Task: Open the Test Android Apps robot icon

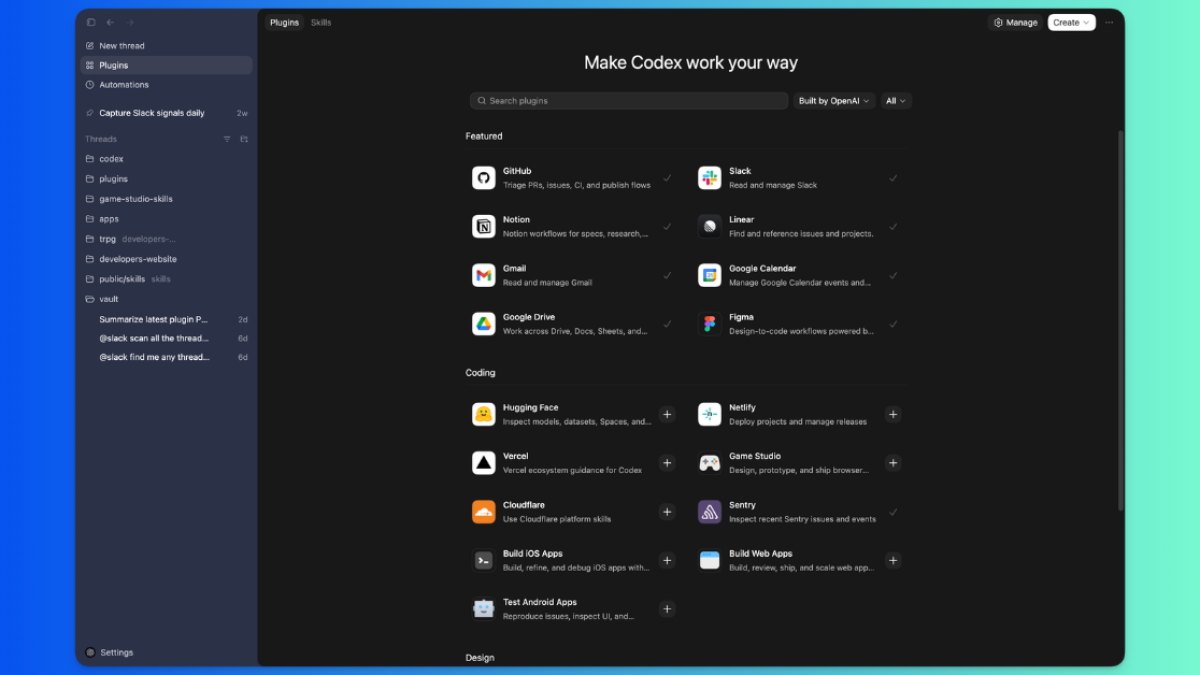Action: coord(484,609)
